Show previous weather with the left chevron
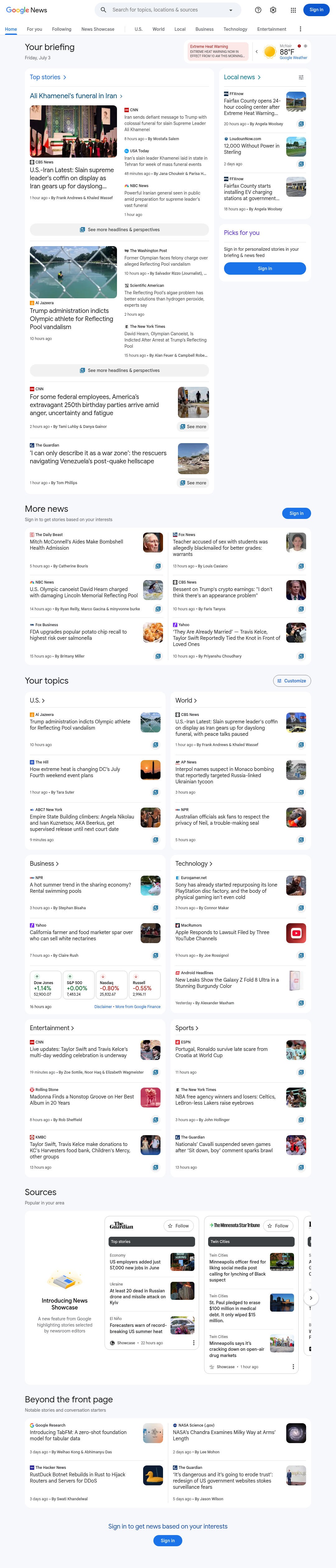336x1568 pixels. pos(256,52)
